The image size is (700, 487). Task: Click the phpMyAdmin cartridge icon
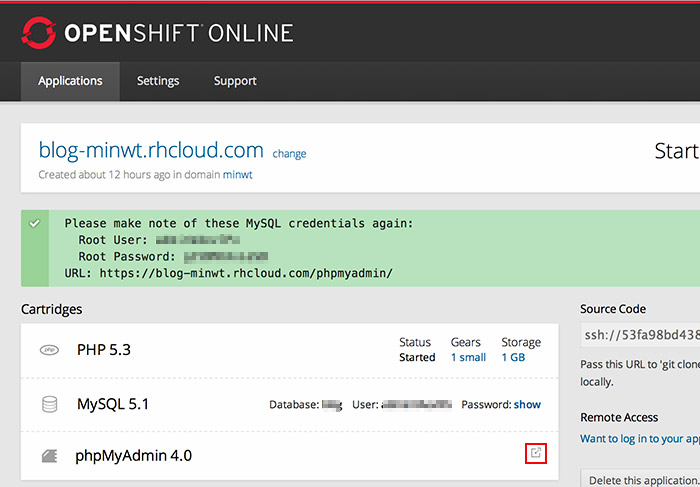pos(50,456)
